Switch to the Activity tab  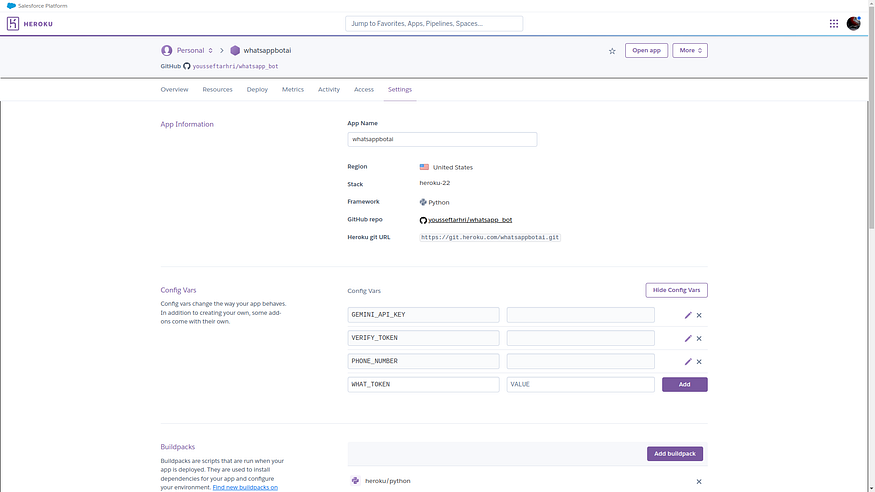click(x=329, y=89)
